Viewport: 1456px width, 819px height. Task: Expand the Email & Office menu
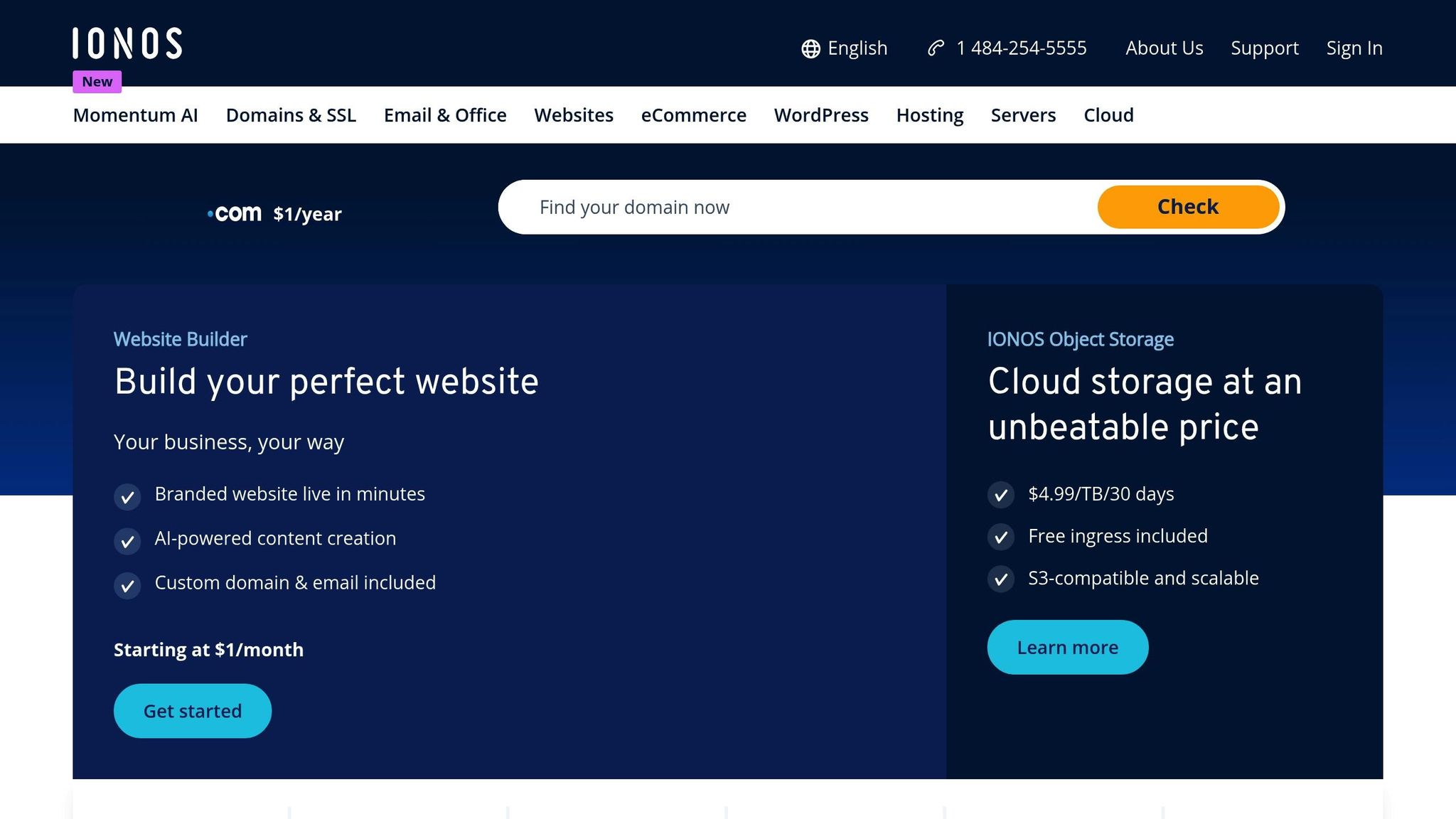pos(445,115)
